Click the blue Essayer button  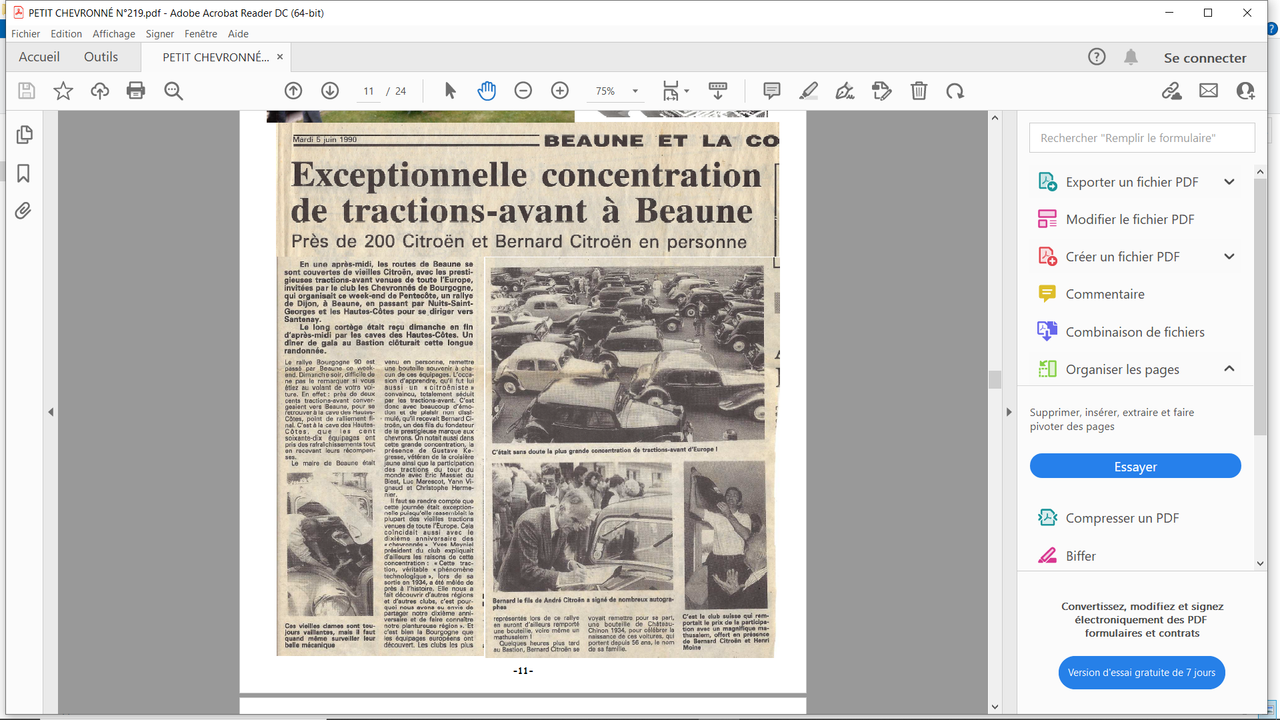tap(1135, 466)
